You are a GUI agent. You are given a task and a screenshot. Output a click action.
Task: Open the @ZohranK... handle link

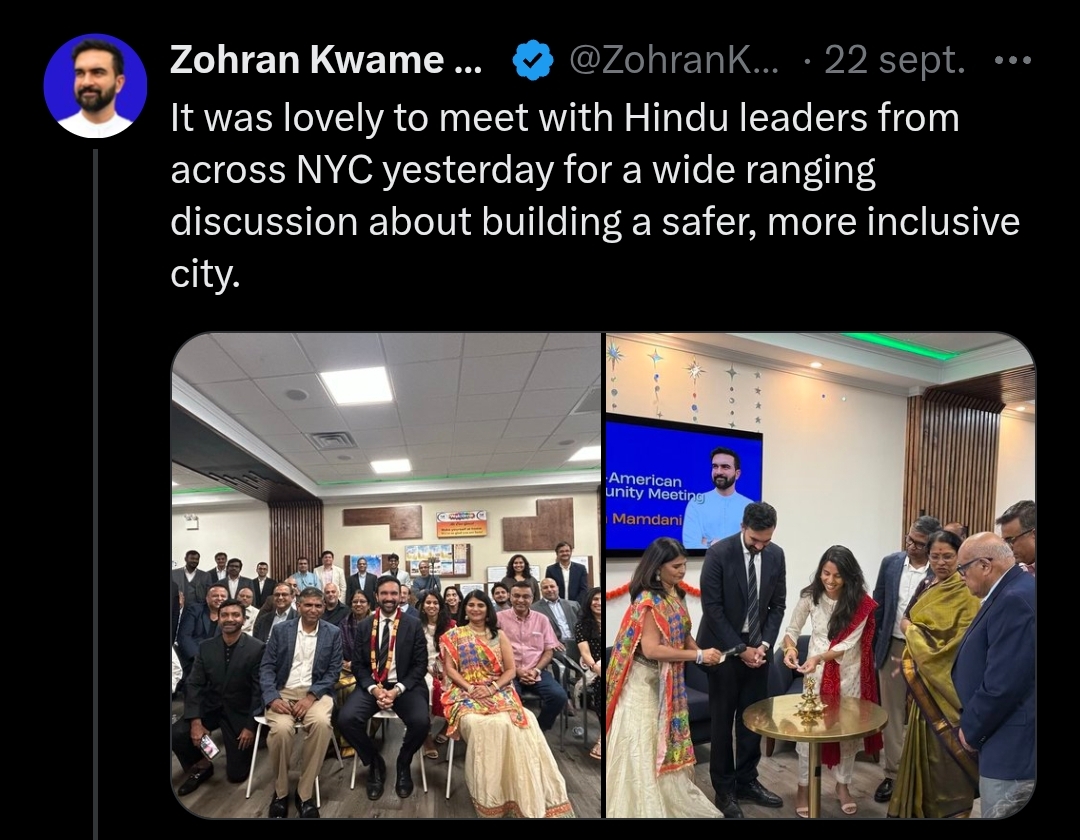[675, 61]
